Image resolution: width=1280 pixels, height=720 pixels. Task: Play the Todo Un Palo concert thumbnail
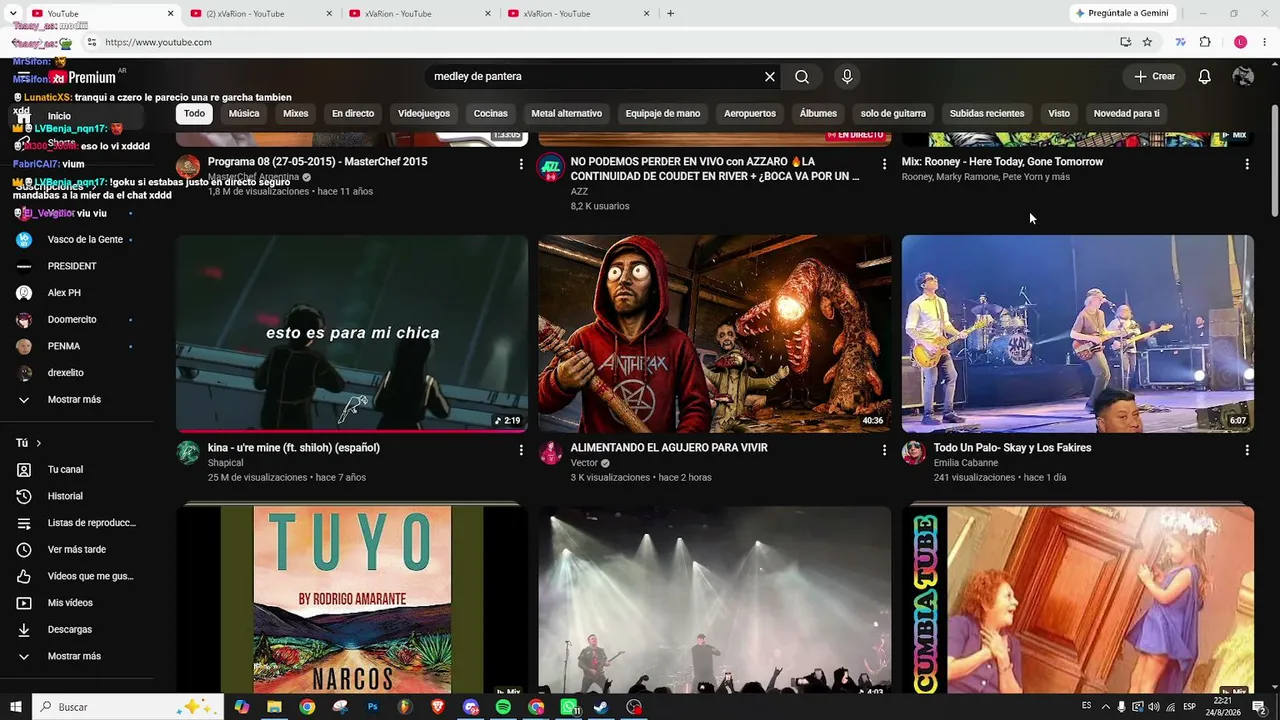coord(1077,333)
